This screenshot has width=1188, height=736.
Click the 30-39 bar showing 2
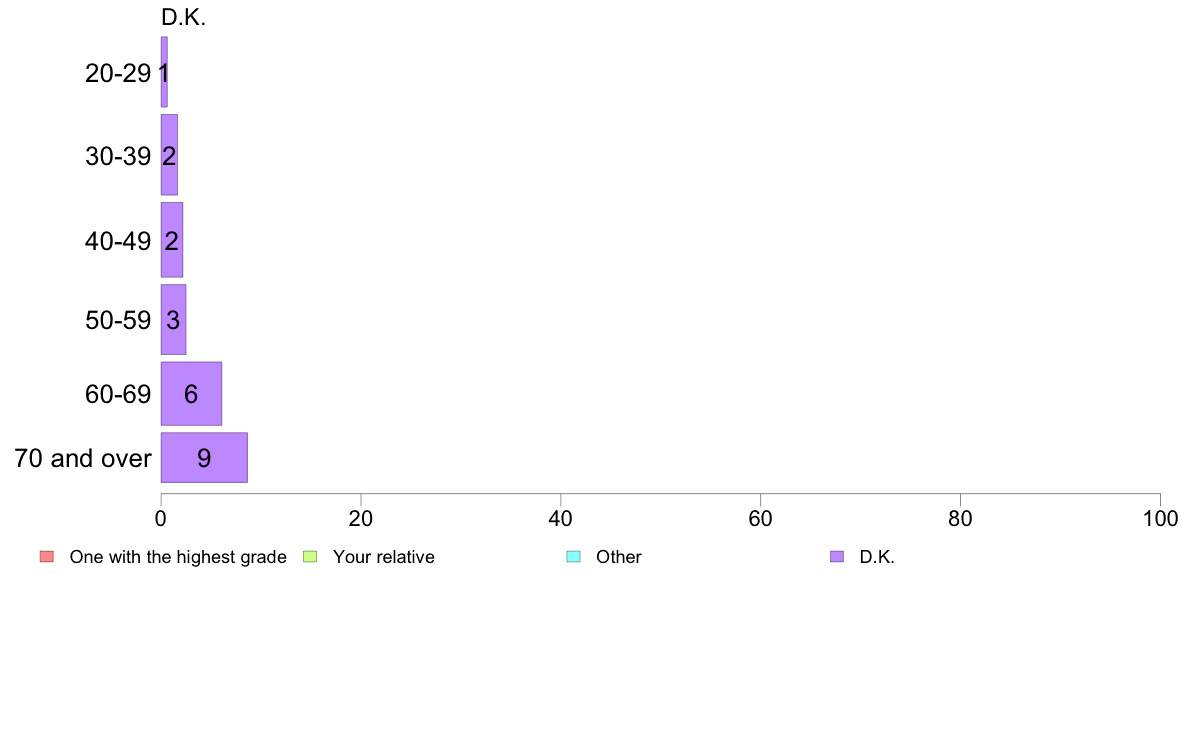pos(169,155)
